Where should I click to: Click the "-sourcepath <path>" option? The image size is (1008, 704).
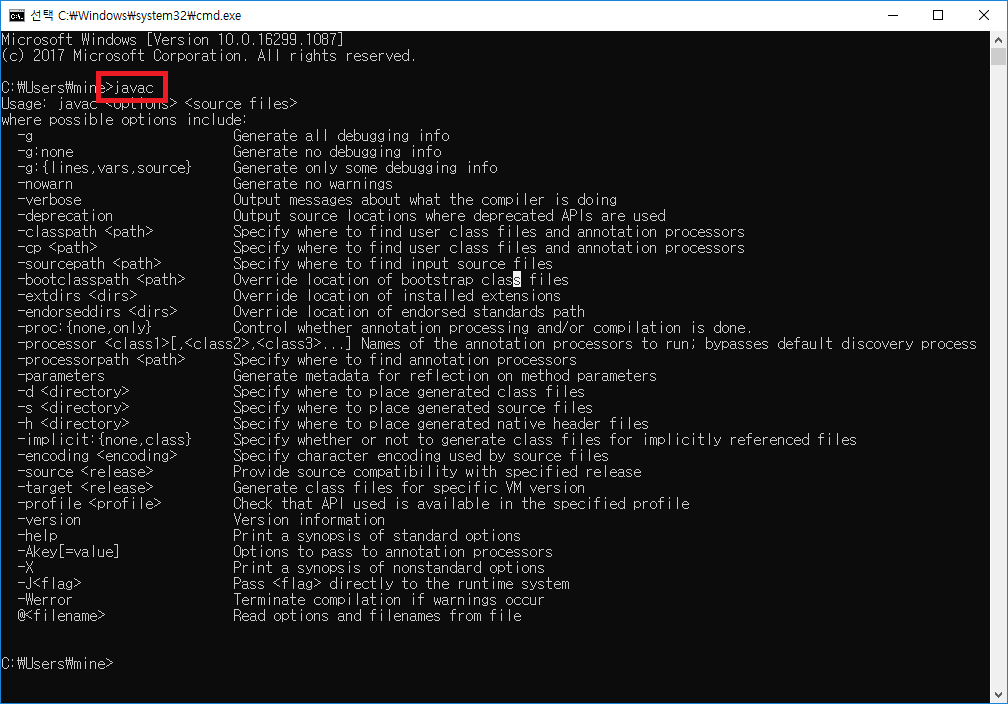pos(89,264)
